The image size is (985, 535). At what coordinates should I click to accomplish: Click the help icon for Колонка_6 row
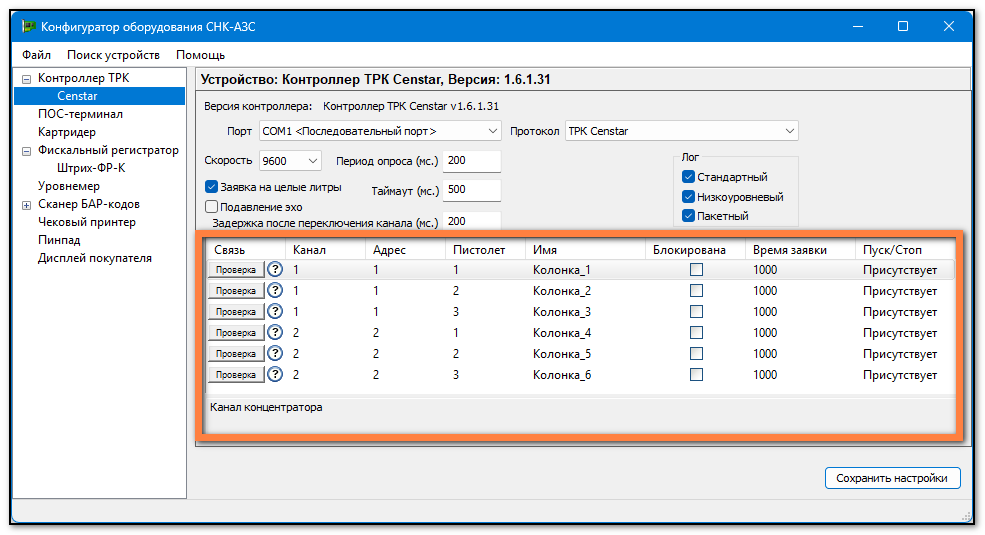click(275, 375)
